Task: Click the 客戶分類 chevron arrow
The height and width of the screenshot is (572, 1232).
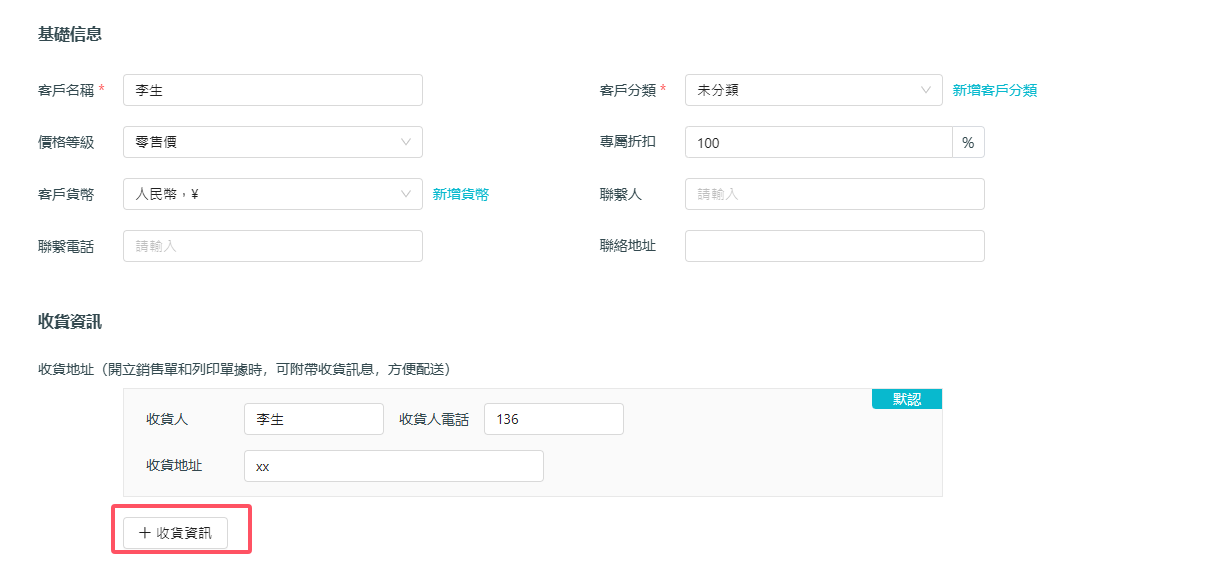Action: (x=926, y=90)
